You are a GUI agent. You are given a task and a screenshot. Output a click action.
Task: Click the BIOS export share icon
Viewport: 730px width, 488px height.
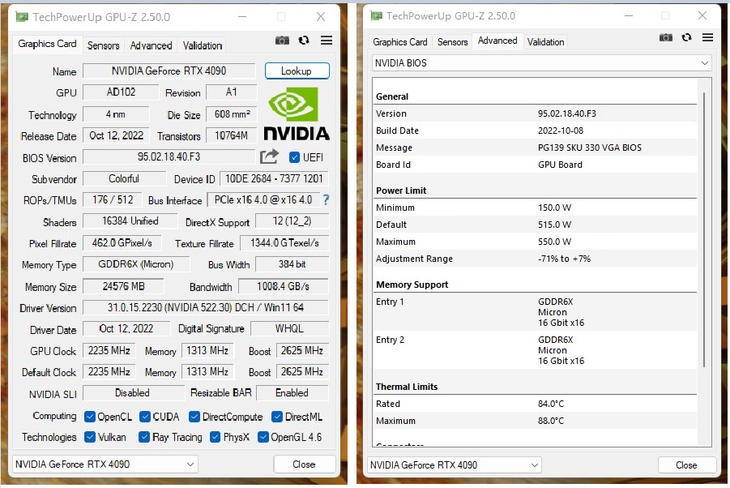269,156
